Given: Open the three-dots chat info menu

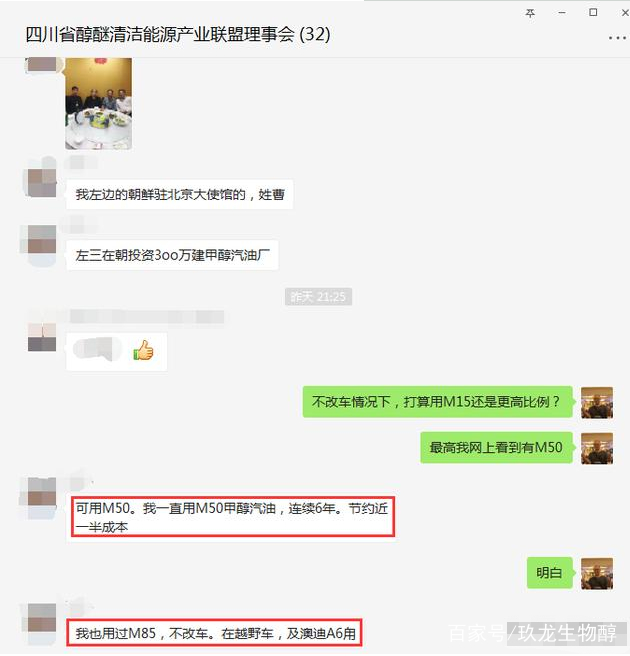Looking at the screenshot, I should [617, 38].
